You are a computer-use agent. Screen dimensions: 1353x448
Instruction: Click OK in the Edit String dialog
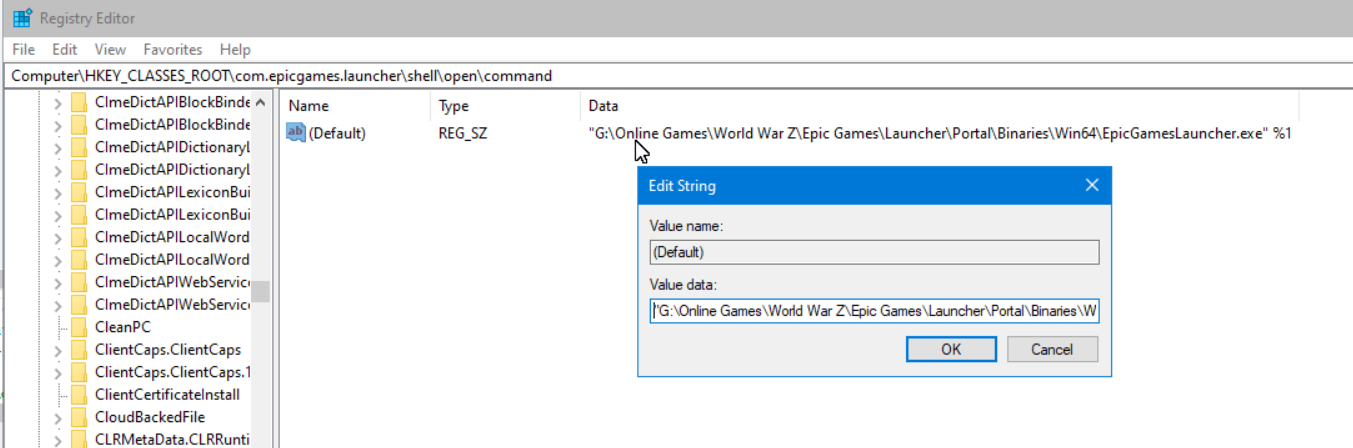951,349
